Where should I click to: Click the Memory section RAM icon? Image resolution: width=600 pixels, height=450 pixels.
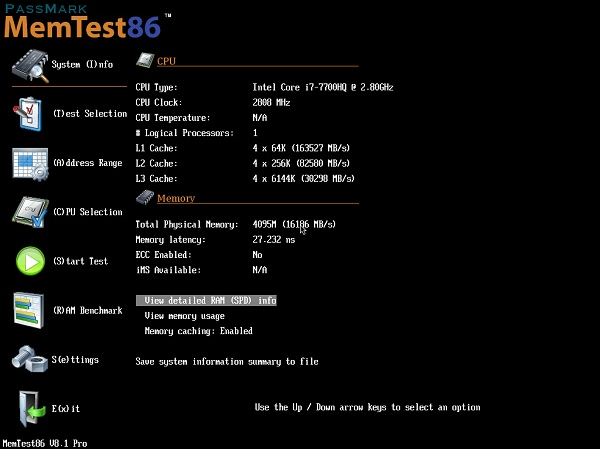click(145, 197)
